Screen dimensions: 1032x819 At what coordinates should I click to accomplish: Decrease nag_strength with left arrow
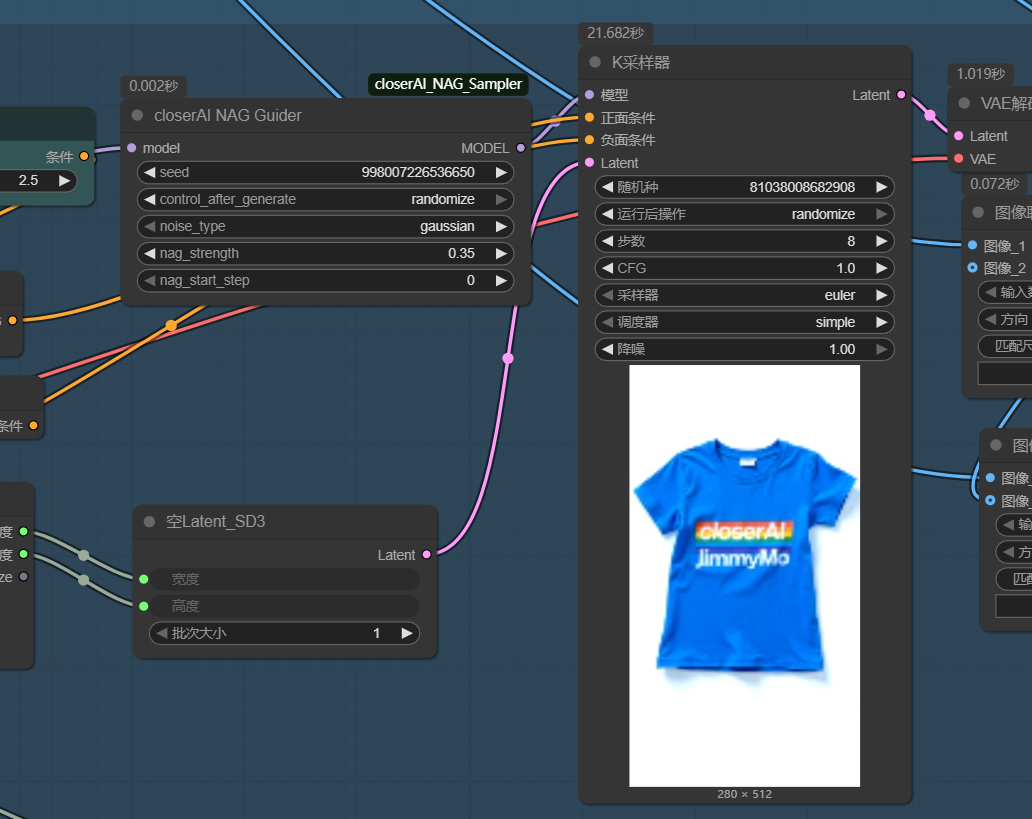(149, 253)
